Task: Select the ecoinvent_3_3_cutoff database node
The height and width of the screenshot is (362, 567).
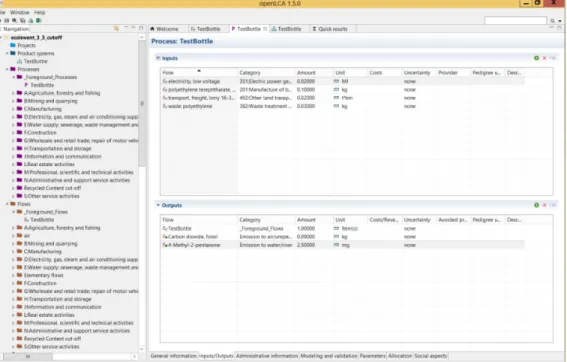Action: 37,37
